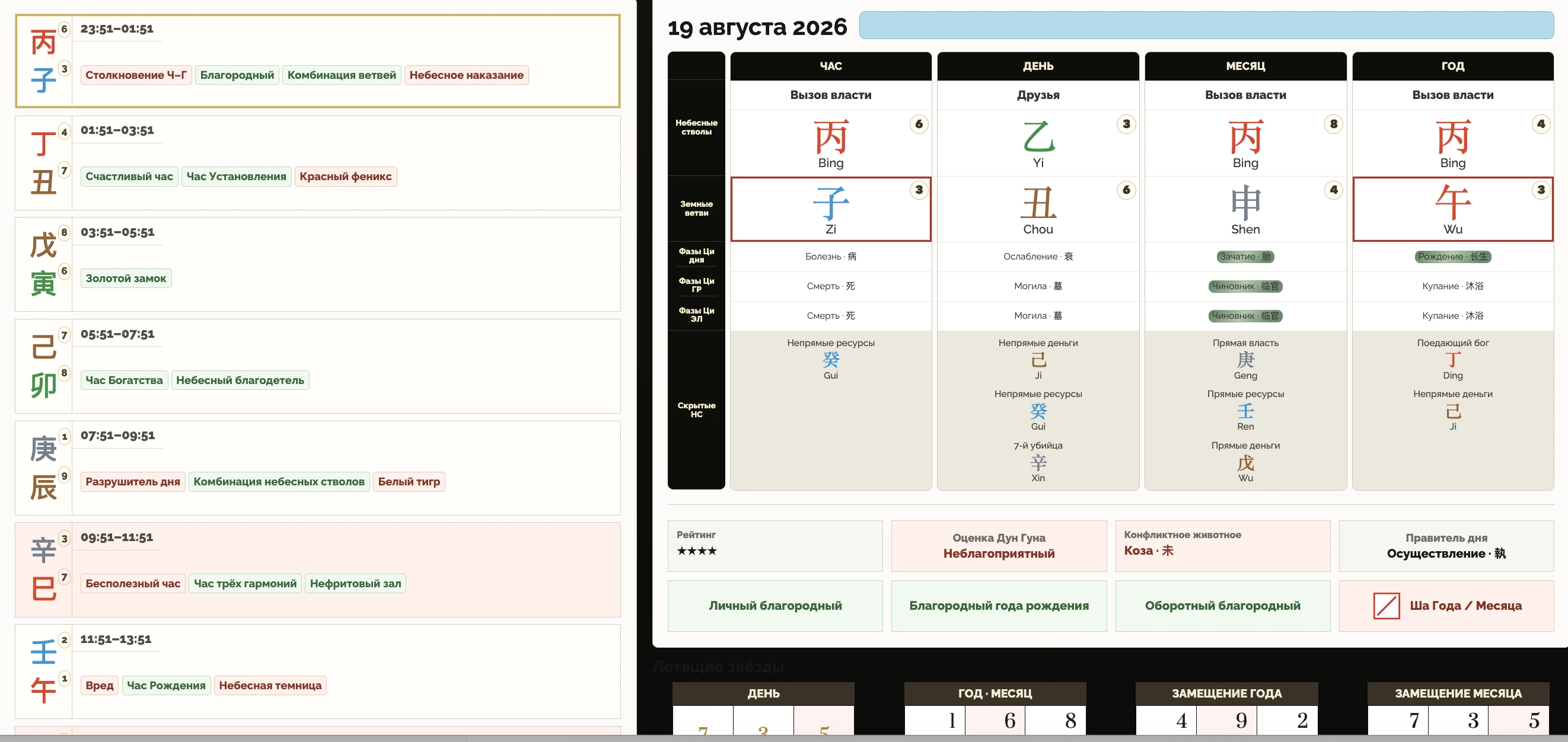Image resolution: width=1568 pixels, height=742 pixels.
Task: Click the Час Богатства tag
Action: pyautogui.click(x=124, y=380)
